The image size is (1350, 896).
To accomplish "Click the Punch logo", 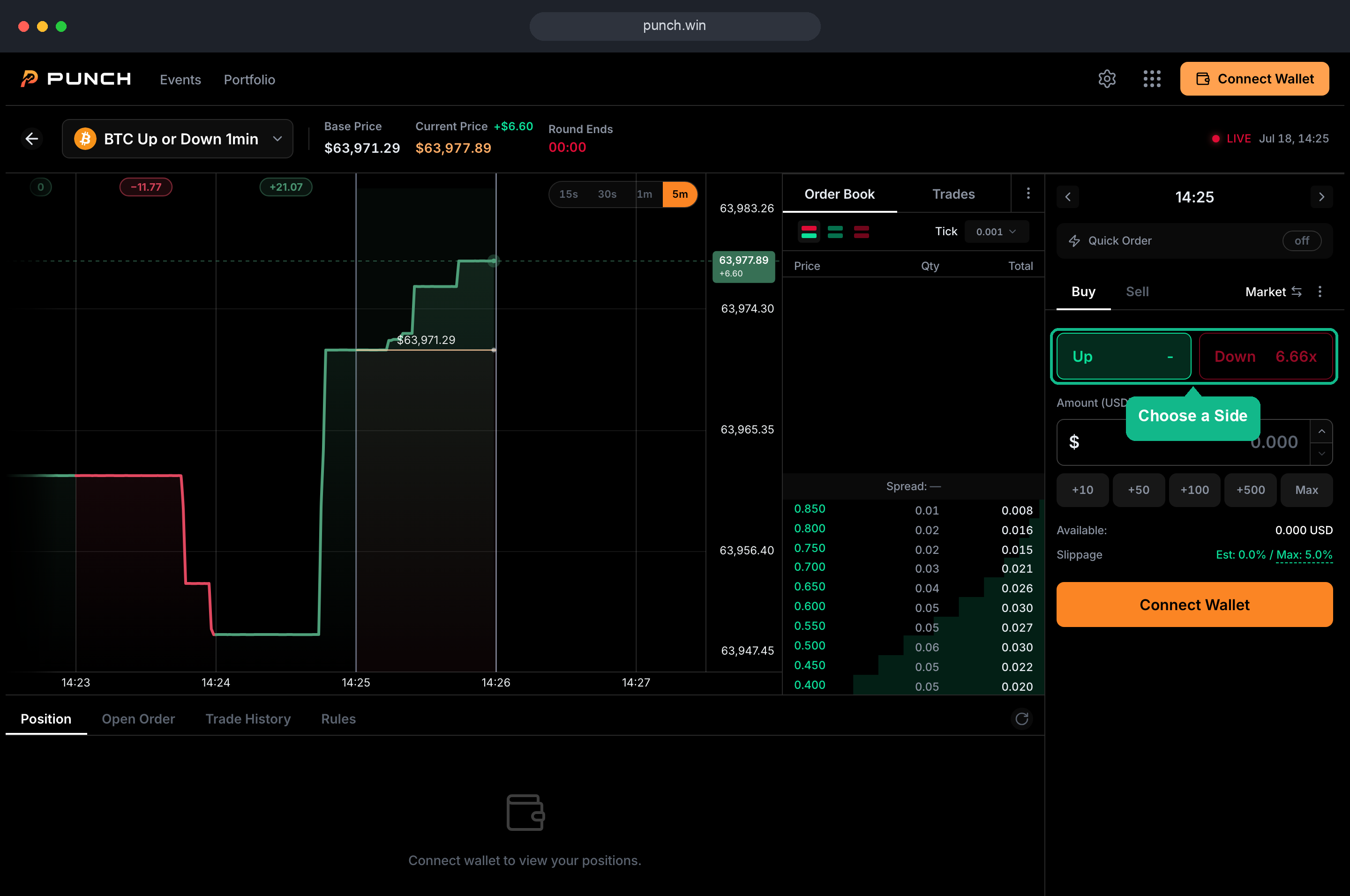I will [x=75, y=79].
